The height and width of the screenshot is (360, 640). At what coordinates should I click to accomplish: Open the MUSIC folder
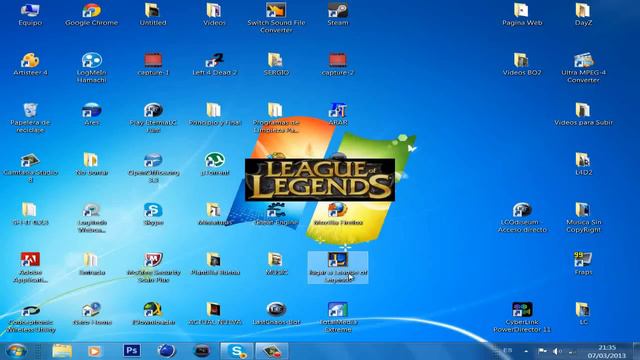pos(276,264)
